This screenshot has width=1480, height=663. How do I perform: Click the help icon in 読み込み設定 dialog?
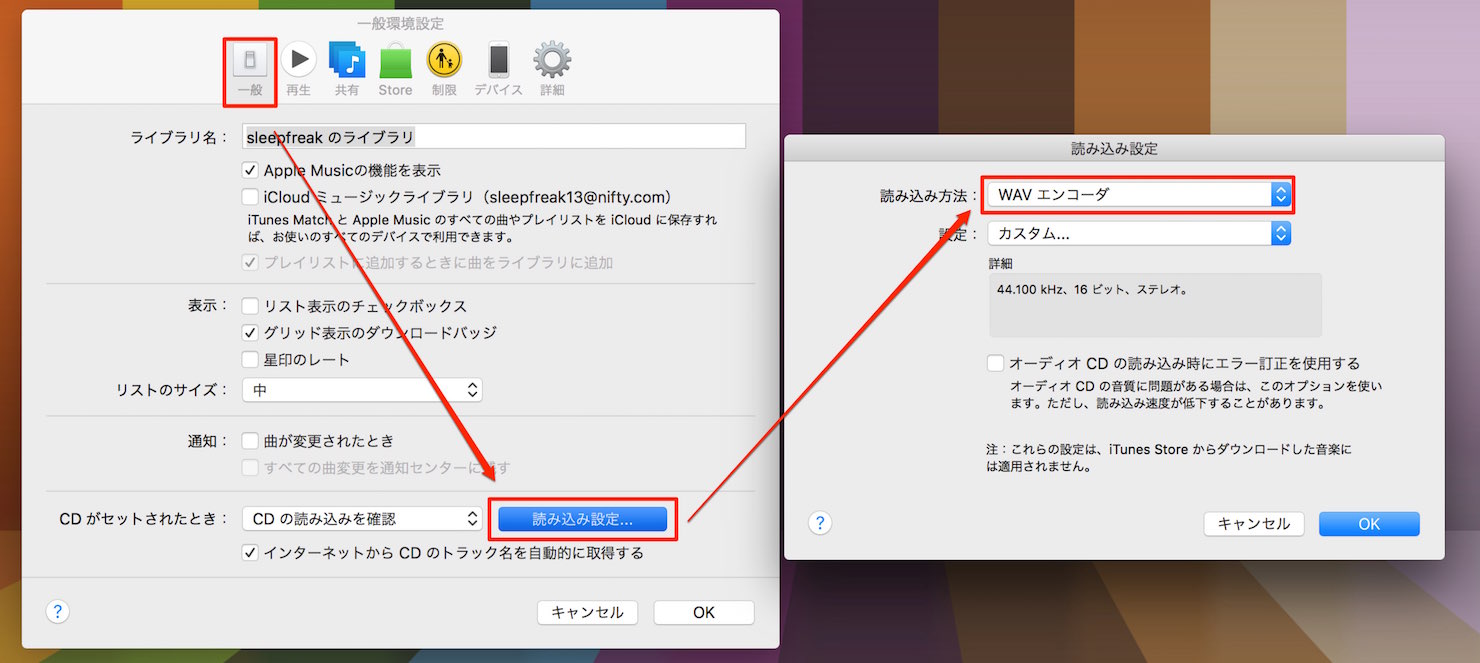[x=820, y=523]
